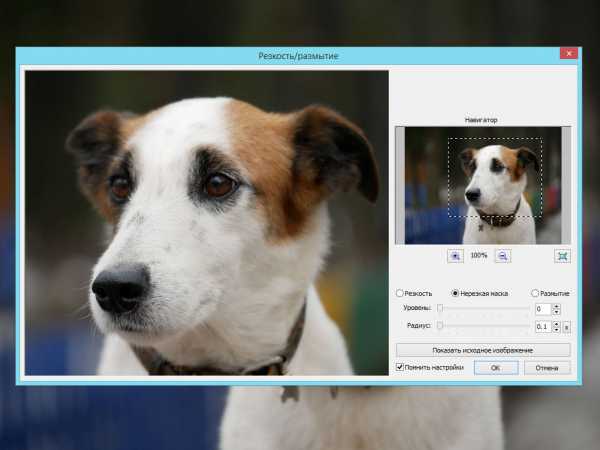Confirm with the OK button
The width and height of the screenshot is (600, 450).
point(496,368)
